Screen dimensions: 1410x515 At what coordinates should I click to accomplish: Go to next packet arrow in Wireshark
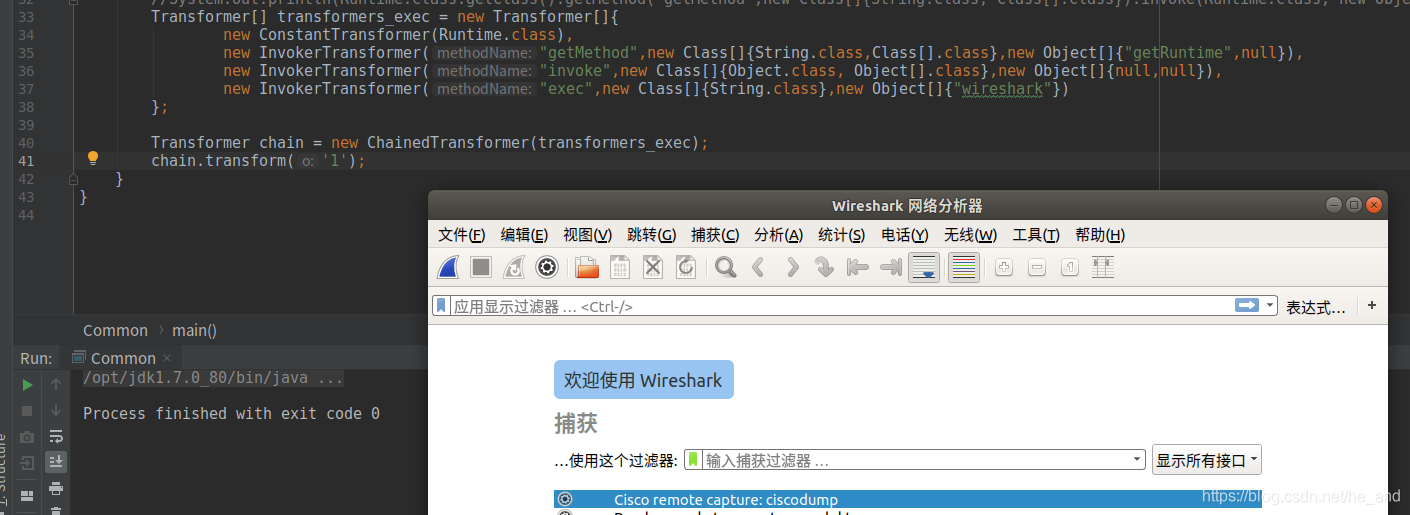point(792,267)
